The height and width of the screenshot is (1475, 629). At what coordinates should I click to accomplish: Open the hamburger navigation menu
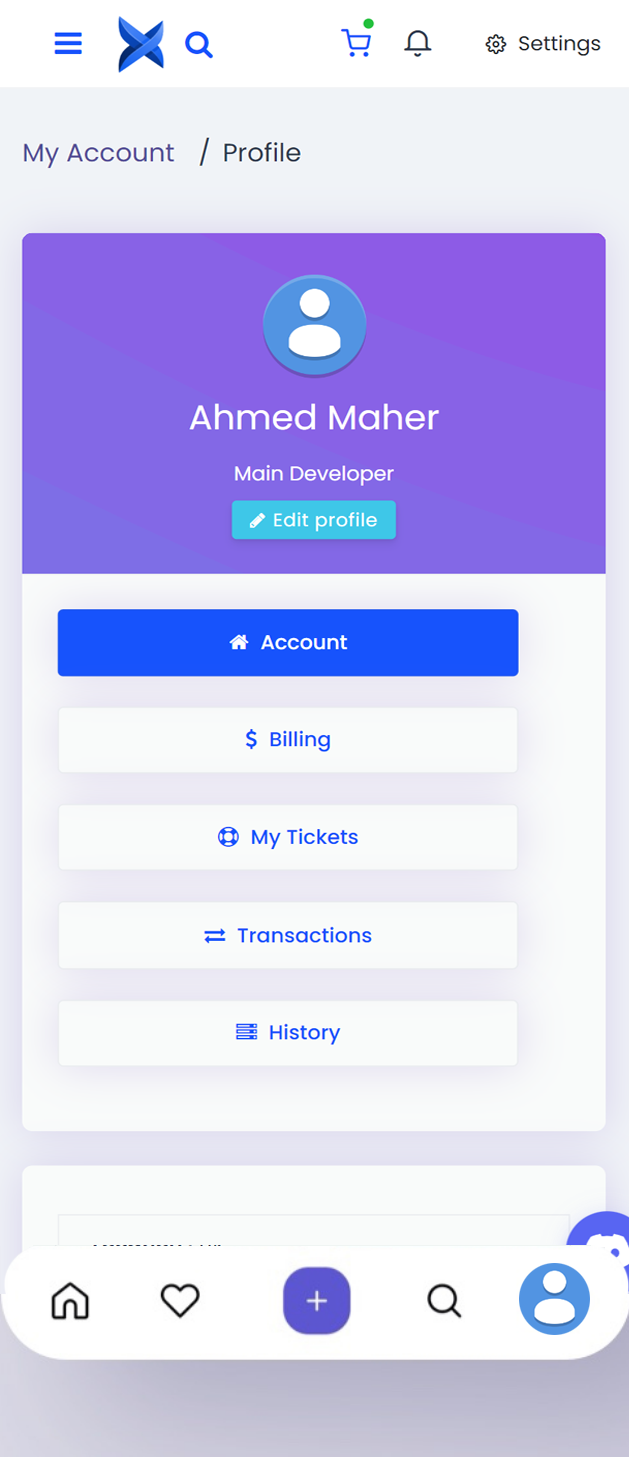[x=68, y=43]
